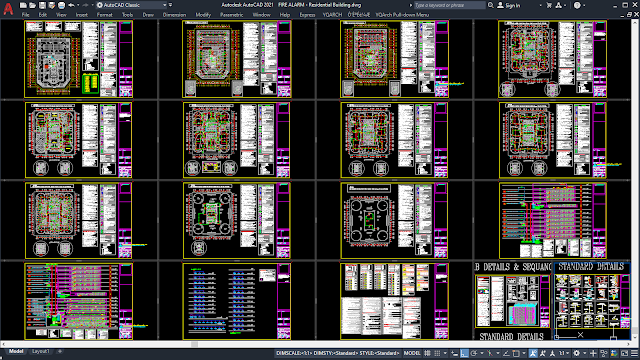Image resolution: width=640 pixels, height=360 pixels.
Task: Expand the Help dropdown arrow
Action: (x=584, y=5)
